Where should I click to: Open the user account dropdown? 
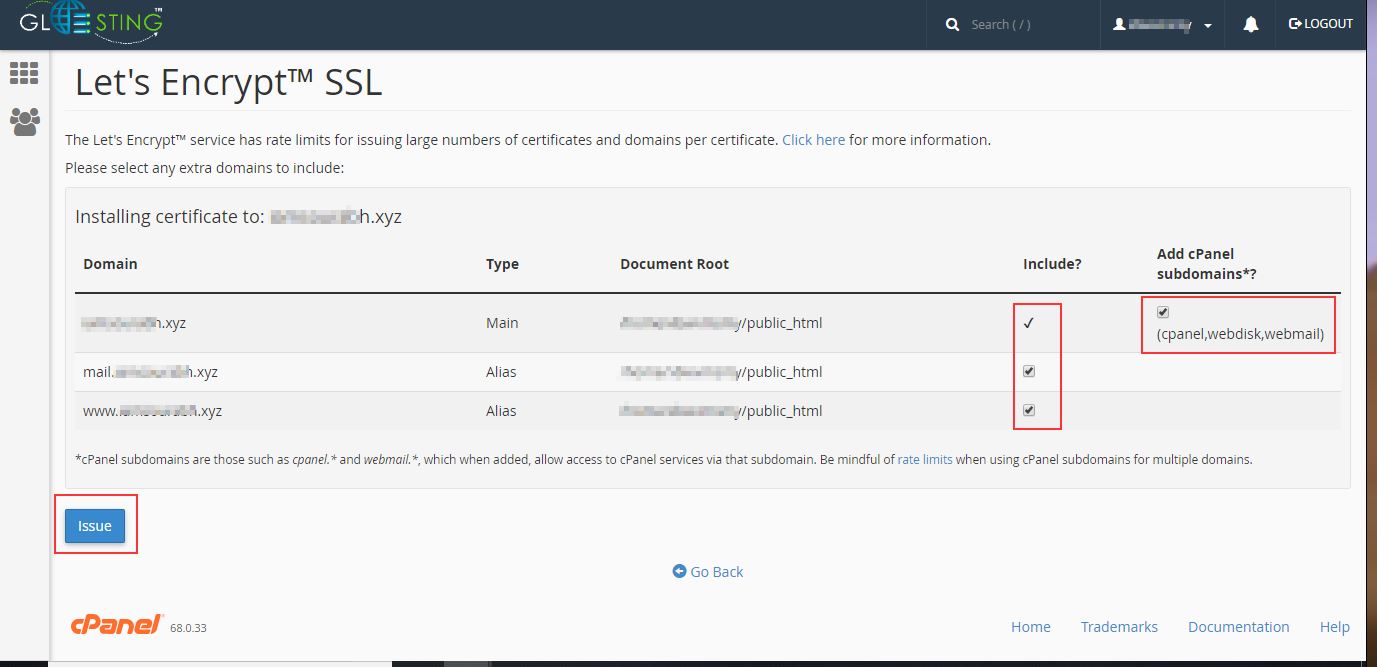point(1163,25)
